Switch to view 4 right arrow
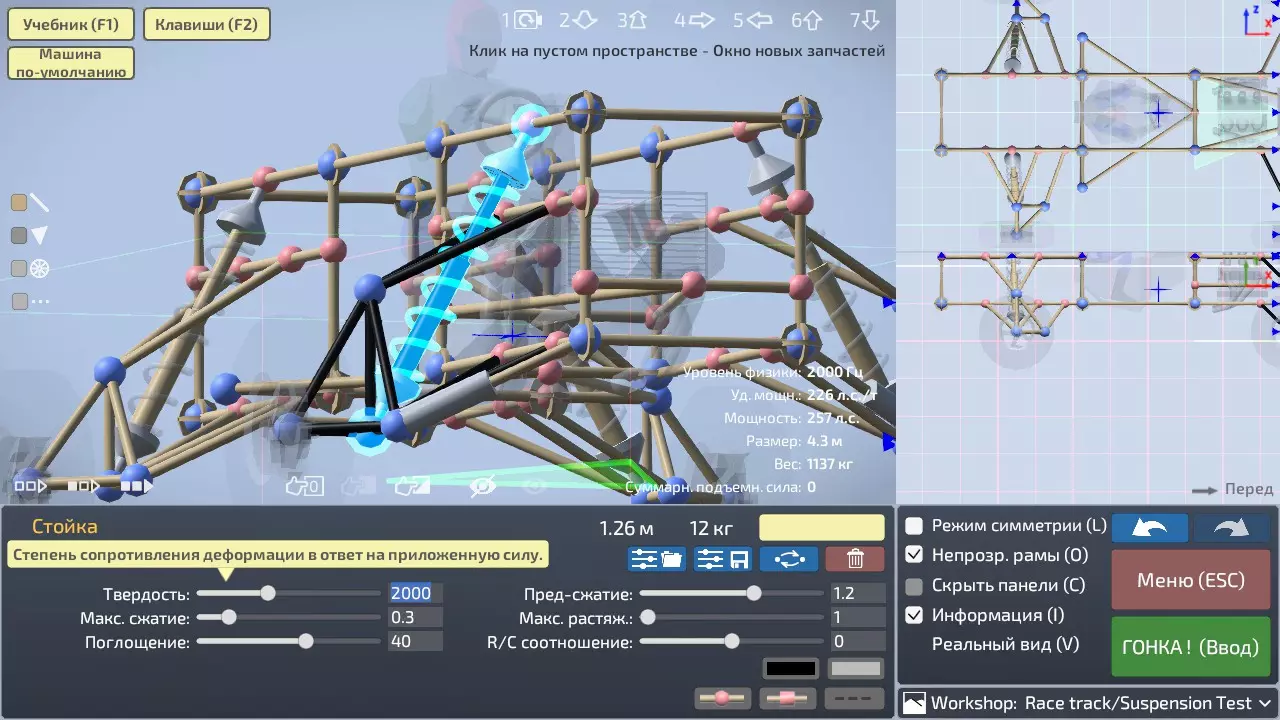This screenshot has height=720, width=1280. coord(694,20)
